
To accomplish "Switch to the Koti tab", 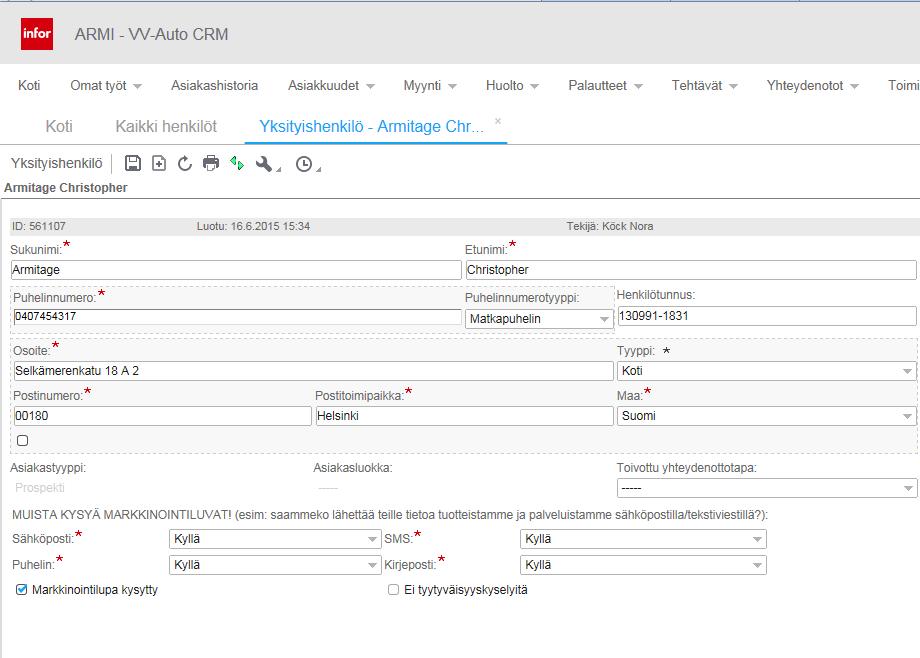I will (x=59, y=127).
